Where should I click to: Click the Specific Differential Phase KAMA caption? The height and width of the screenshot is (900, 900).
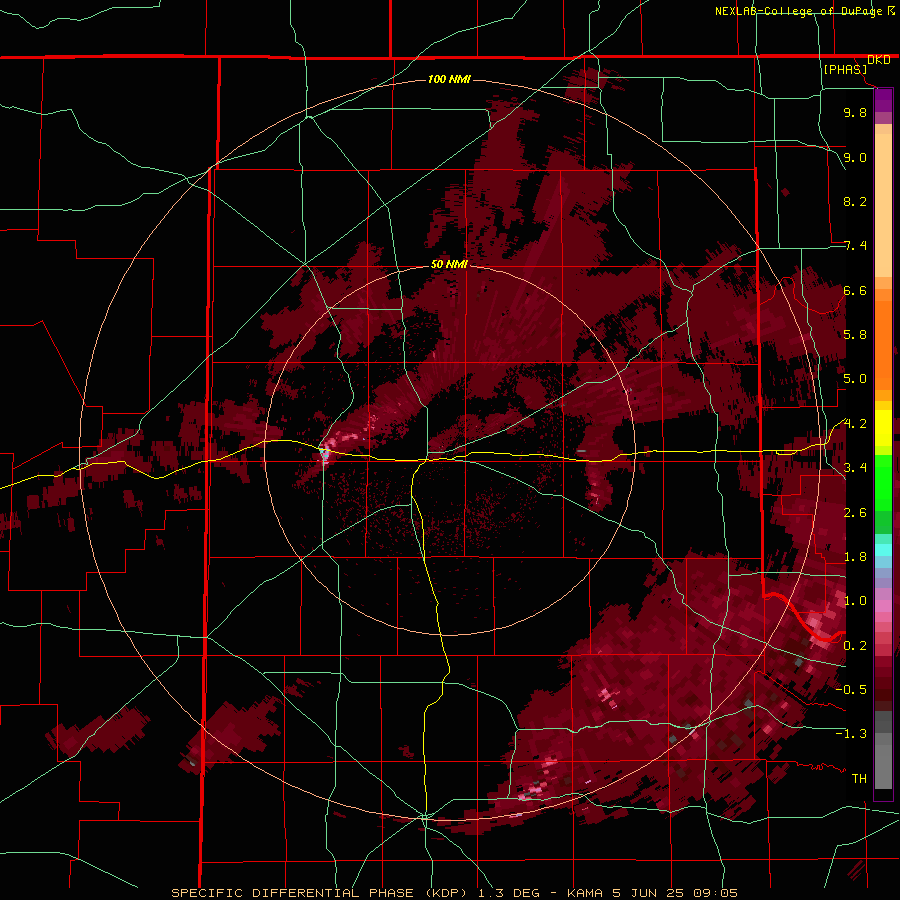tap(454, 893)
